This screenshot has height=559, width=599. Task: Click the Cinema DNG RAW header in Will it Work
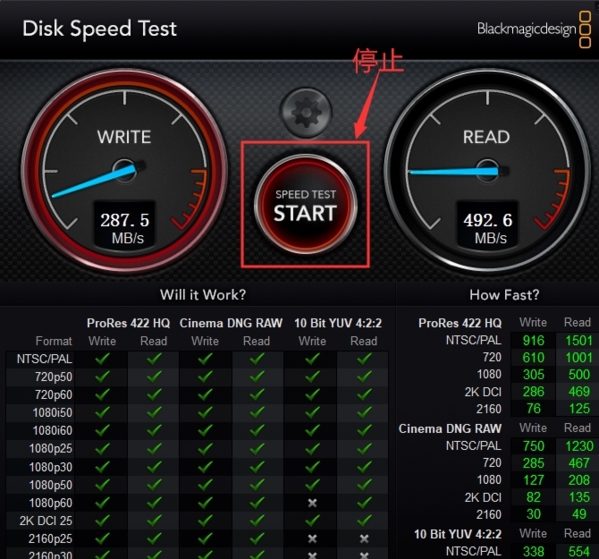click(x=231, y=323)
